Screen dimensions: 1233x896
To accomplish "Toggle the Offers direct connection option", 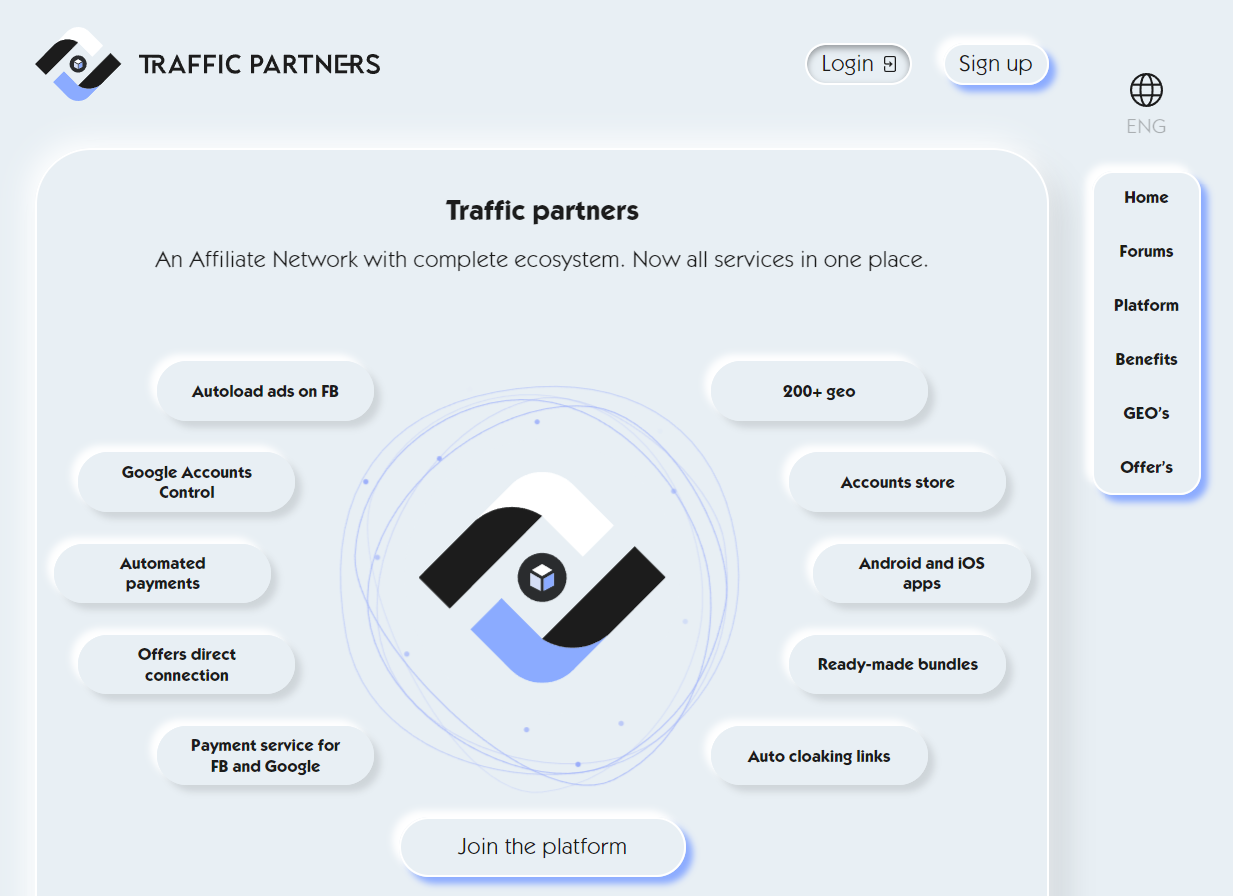I will [185, 663].
